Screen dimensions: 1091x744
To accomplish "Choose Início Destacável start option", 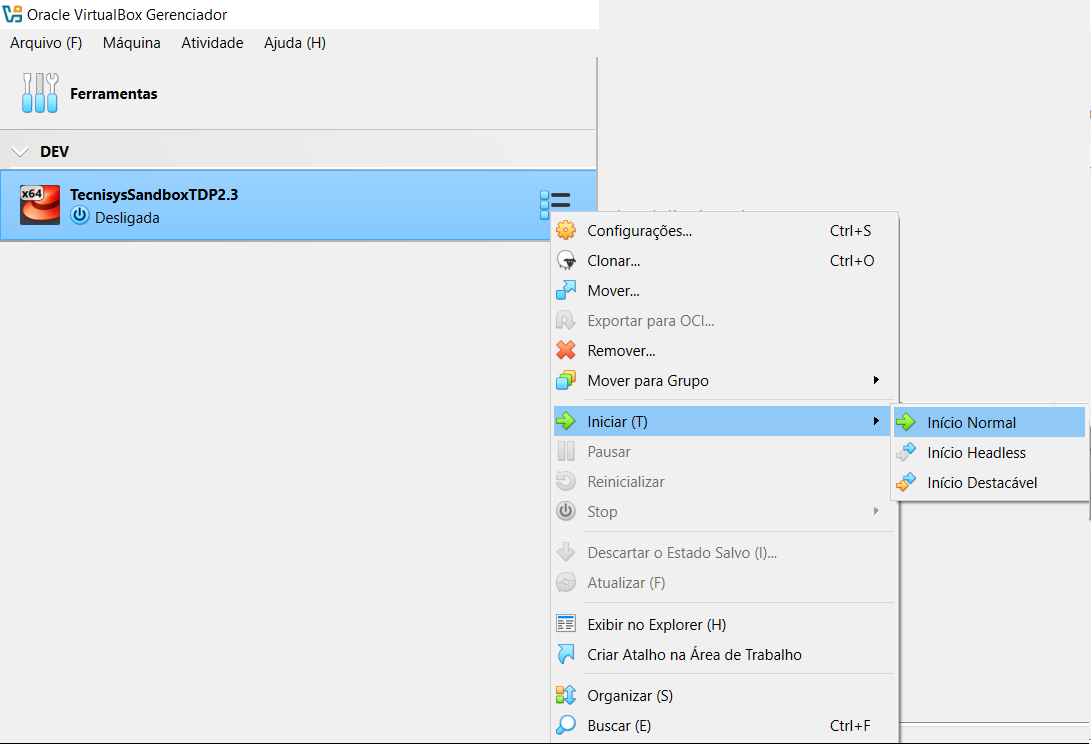I will [989, 482].
